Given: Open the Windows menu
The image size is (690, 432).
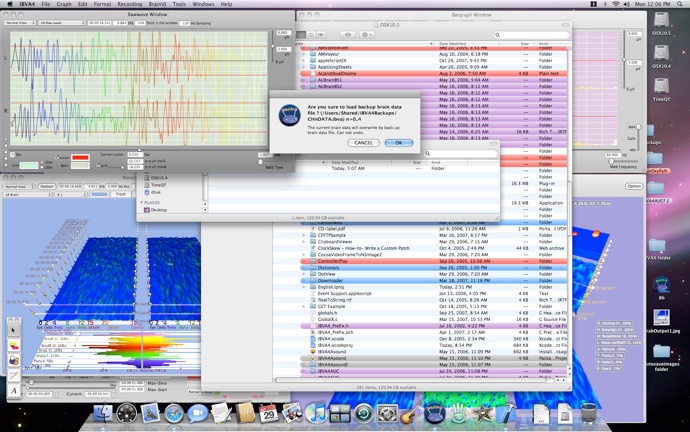Looking at the screenshot, I should [203, 4].
